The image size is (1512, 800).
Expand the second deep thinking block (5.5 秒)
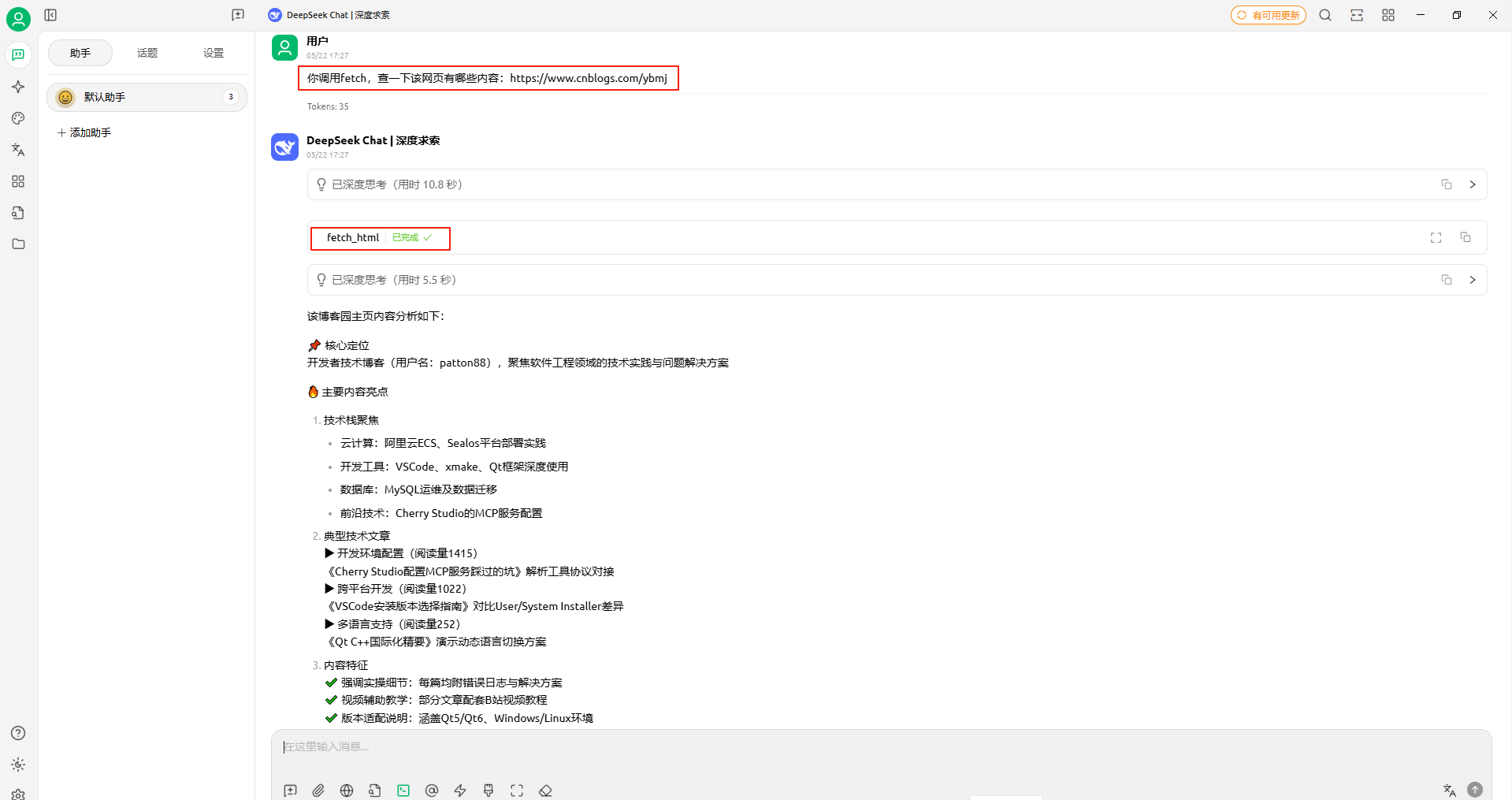pyautogui.click(x=1472, y=280)
